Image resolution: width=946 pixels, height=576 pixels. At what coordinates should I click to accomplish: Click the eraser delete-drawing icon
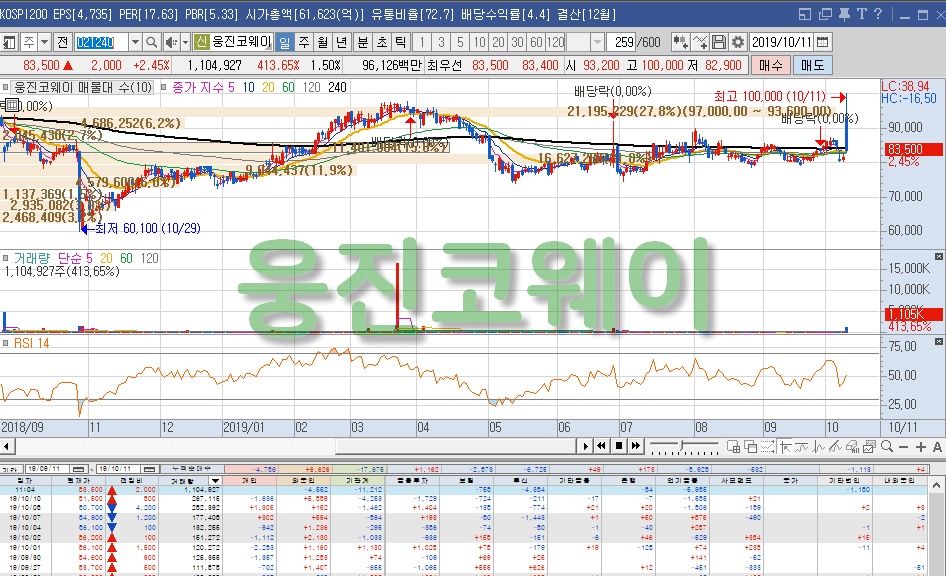[x=852, y=447]
